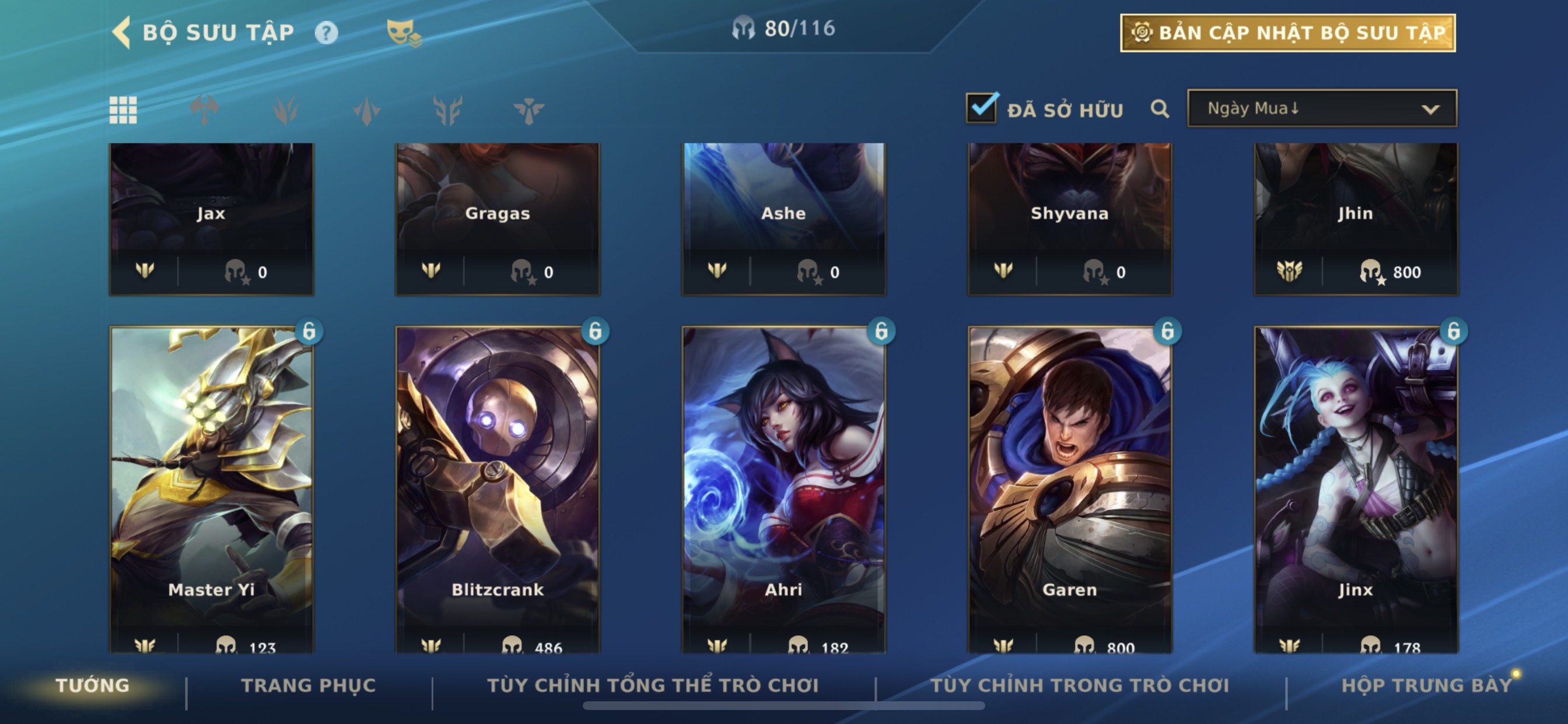Uncheck the Đã Sở Hữu checkbox
1568x724 pixels.
pyautogui.click(x=981, y=108)
